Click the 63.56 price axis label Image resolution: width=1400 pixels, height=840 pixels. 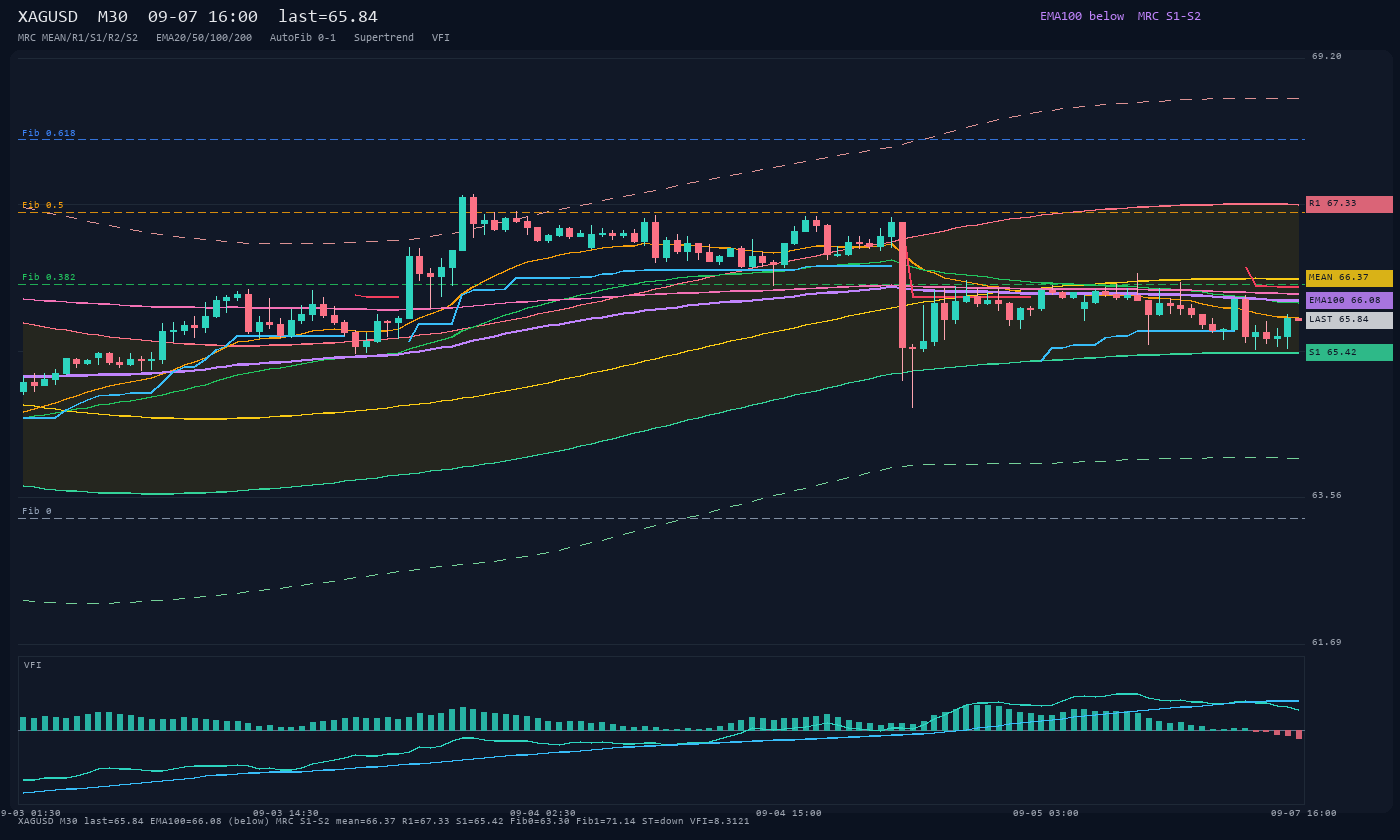[x=1327, y=495]
